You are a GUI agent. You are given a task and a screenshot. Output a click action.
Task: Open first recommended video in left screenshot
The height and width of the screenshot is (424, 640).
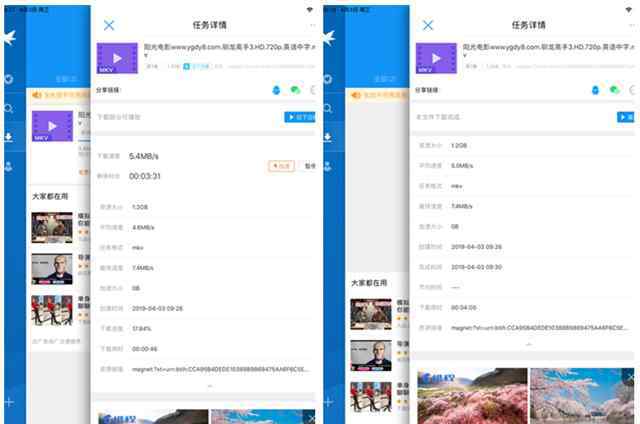tap(52, 228)
